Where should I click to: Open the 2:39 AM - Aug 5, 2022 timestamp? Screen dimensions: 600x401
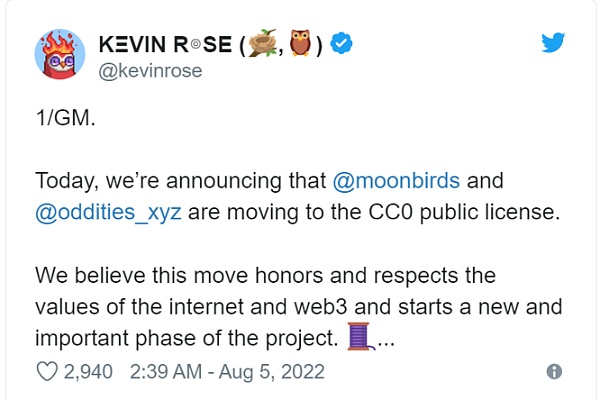pyautogui.click(x=228, y=372)
